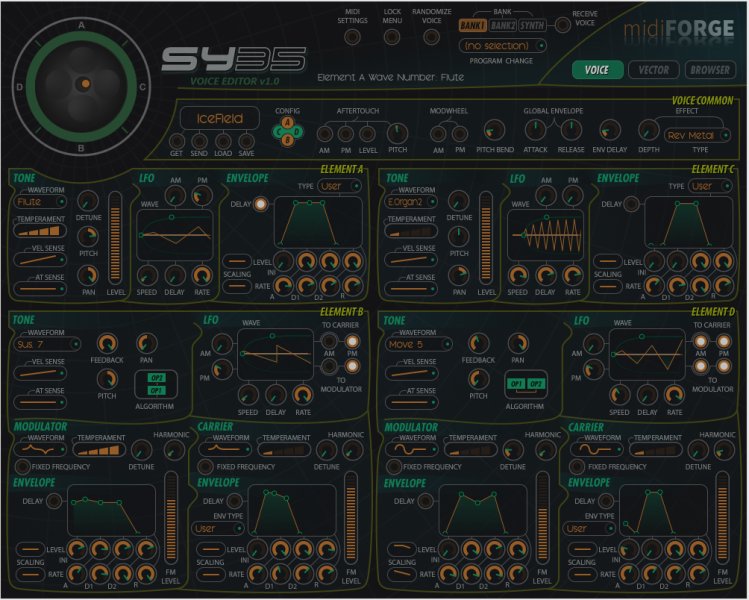Viewport: 749px width, 600px height.
Task: Click Element A rate scaling button
Action: (237, 286)
